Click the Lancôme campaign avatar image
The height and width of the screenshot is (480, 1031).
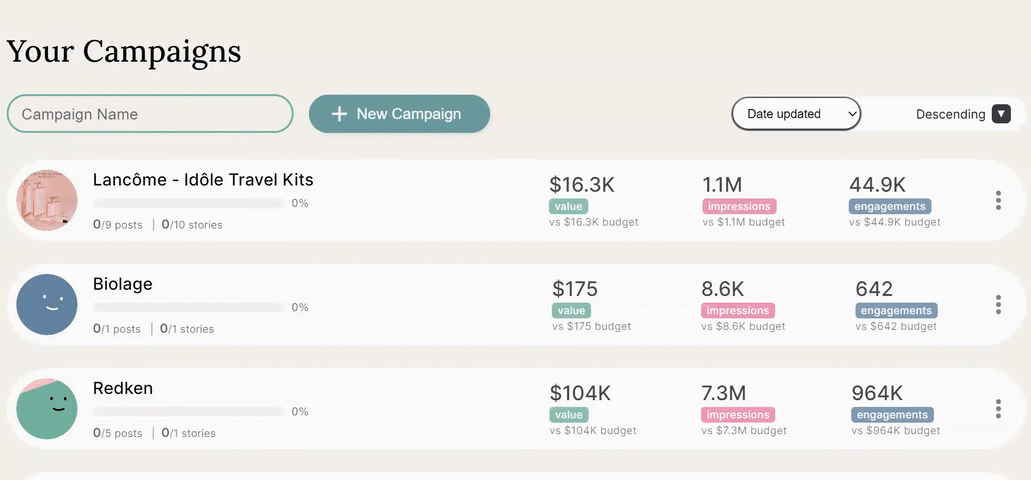coord(47,200)
